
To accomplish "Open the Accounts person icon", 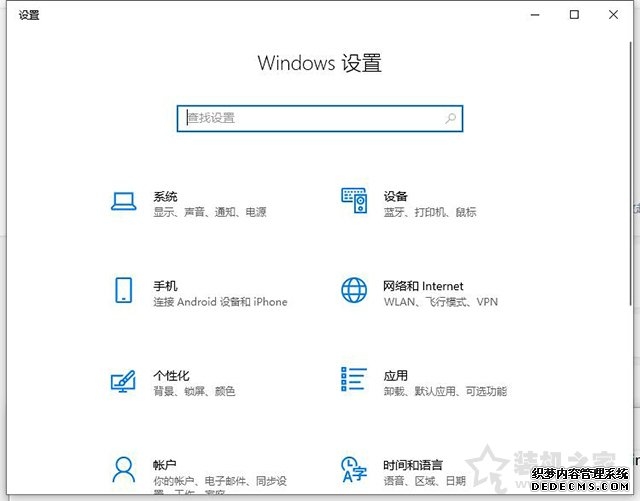I will 124,470.
